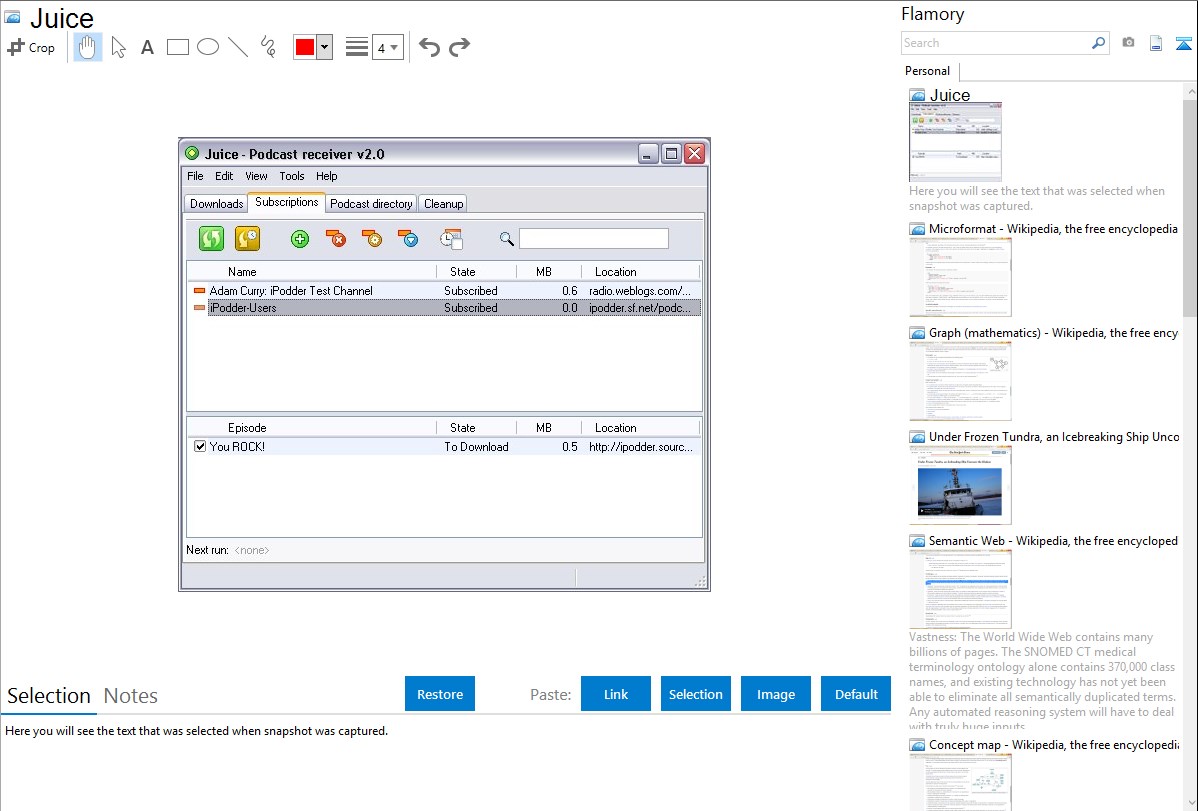Click the Juice search text field
The image size is (1198, 811).
(594, 238)
